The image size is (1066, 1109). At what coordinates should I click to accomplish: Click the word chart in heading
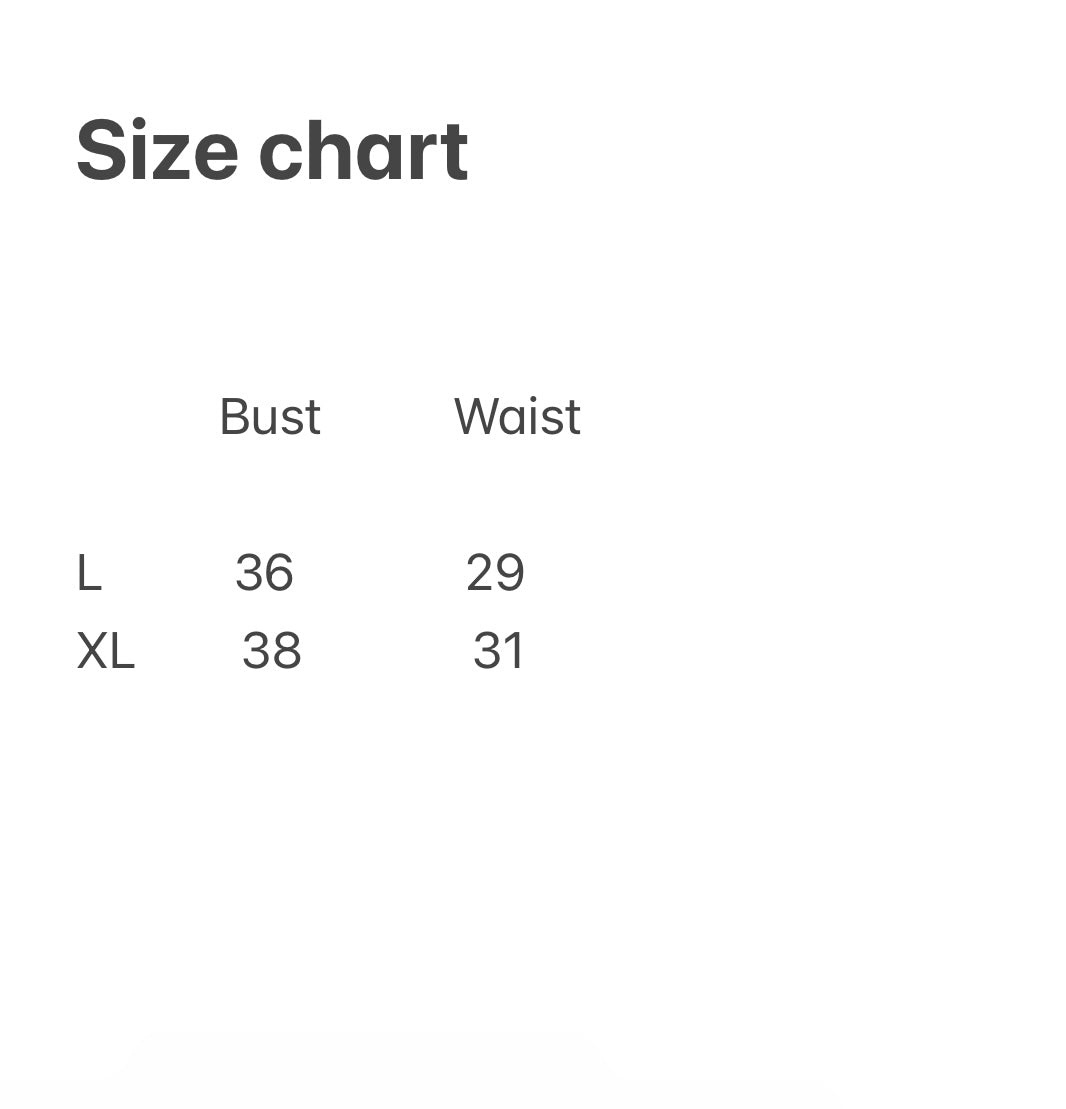pos(363,151)
